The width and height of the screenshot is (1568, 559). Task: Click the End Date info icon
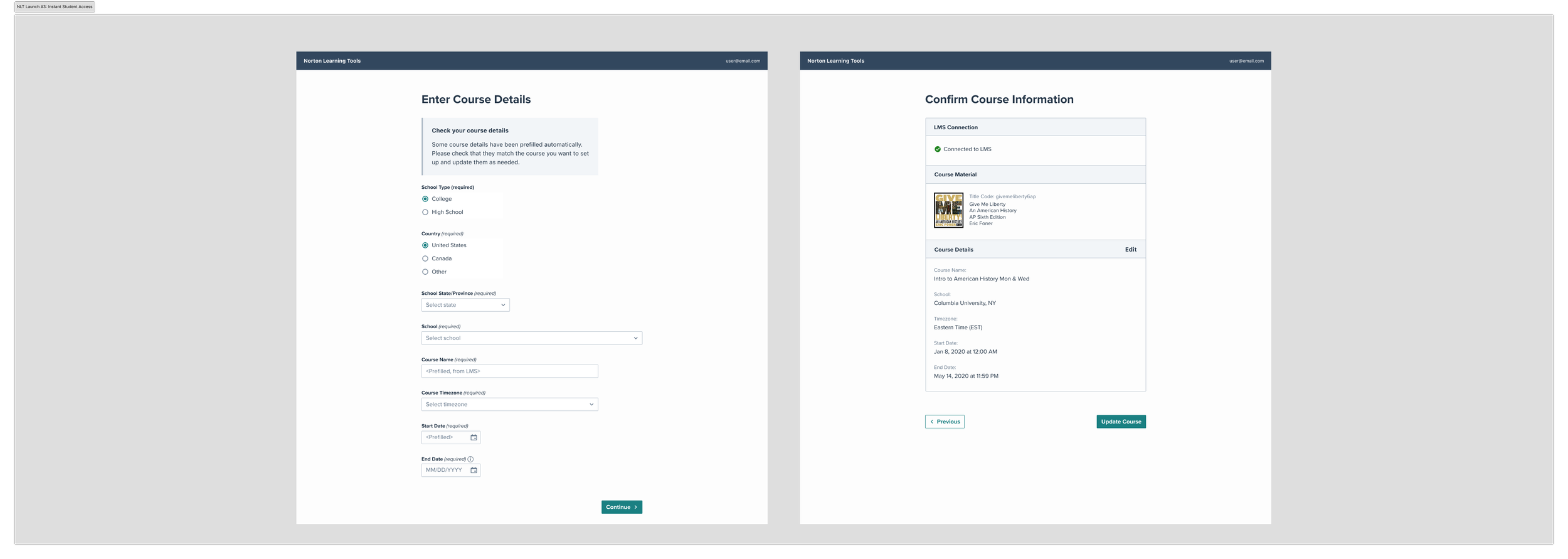point(470,459)
